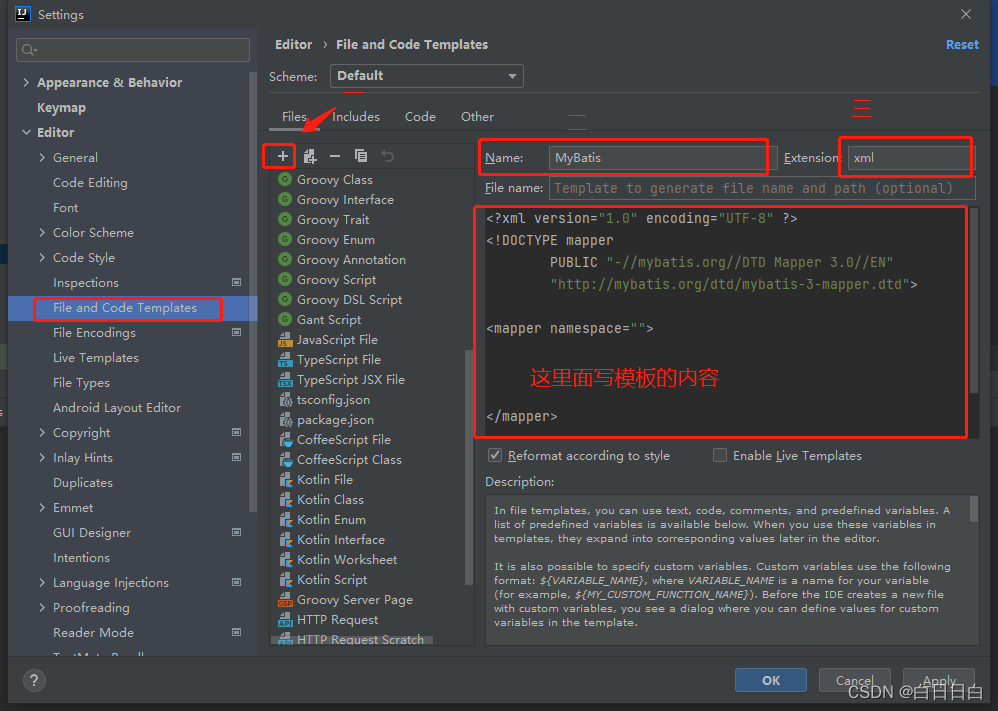
Task: Select the package.json template icon
Action: pos(285,419)
